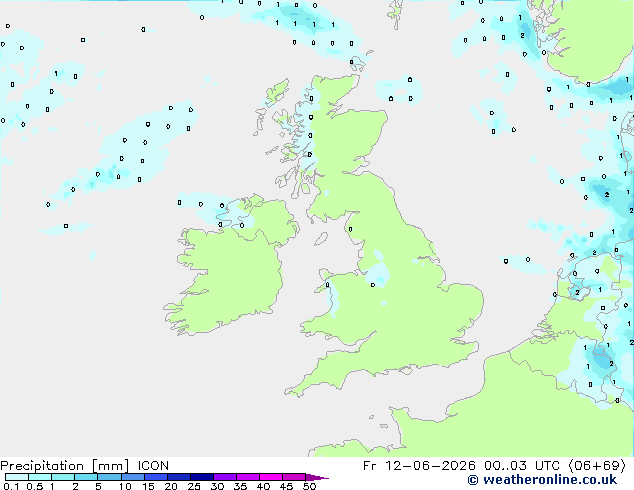Viewport: 634px width, 490px height.
Task: Click the word Precipitation in the title
Action: click(42, 466)
